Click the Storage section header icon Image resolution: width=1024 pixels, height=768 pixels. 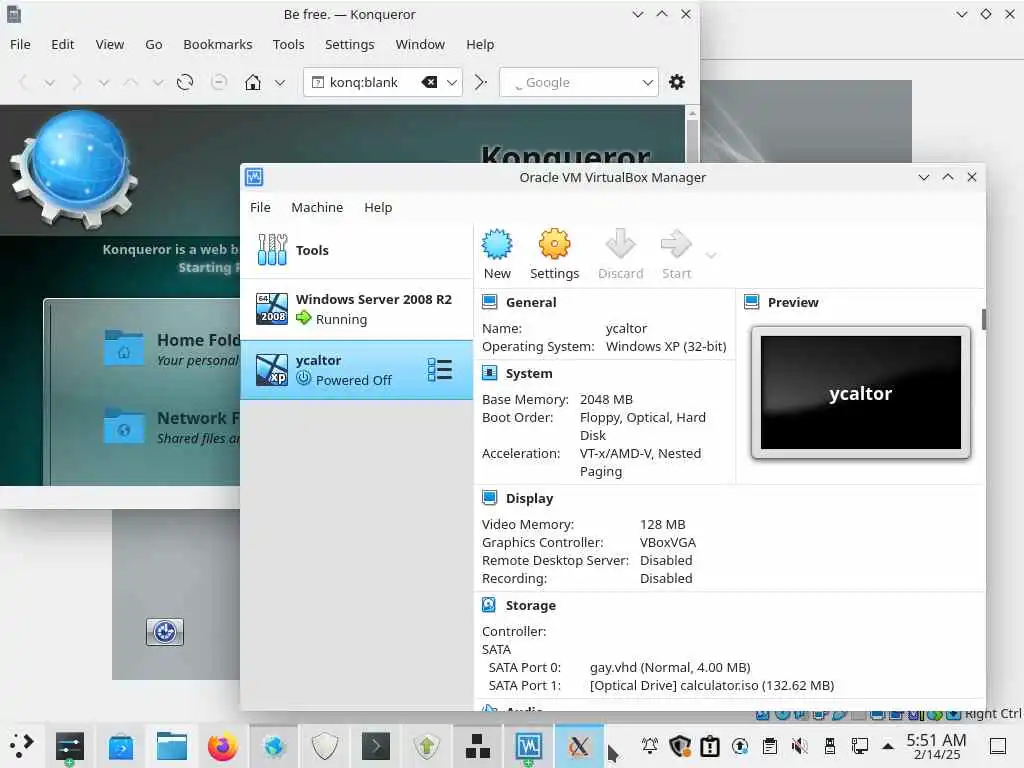click(x=489, y=605)
